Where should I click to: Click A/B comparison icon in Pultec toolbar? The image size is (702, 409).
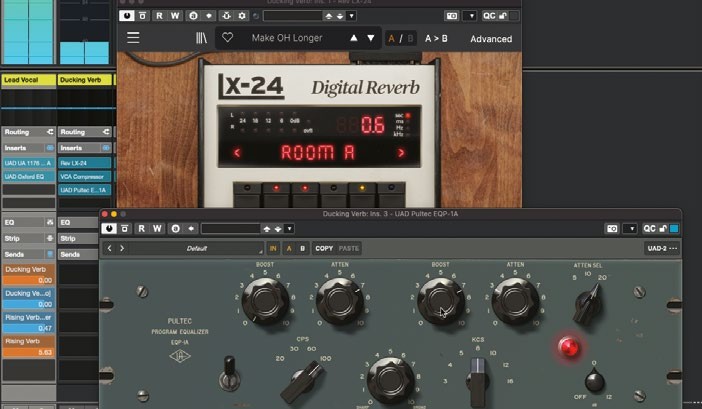click(x=176, y=229)
